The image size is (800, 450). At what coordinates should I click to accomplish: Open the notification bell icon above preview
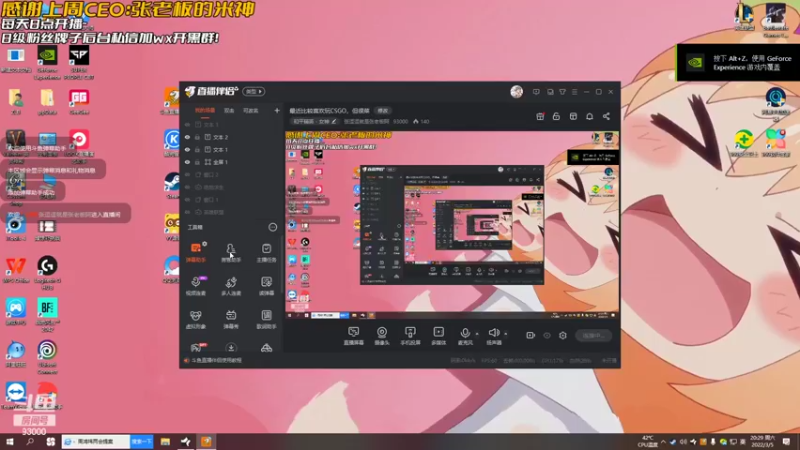click(590, 116)
